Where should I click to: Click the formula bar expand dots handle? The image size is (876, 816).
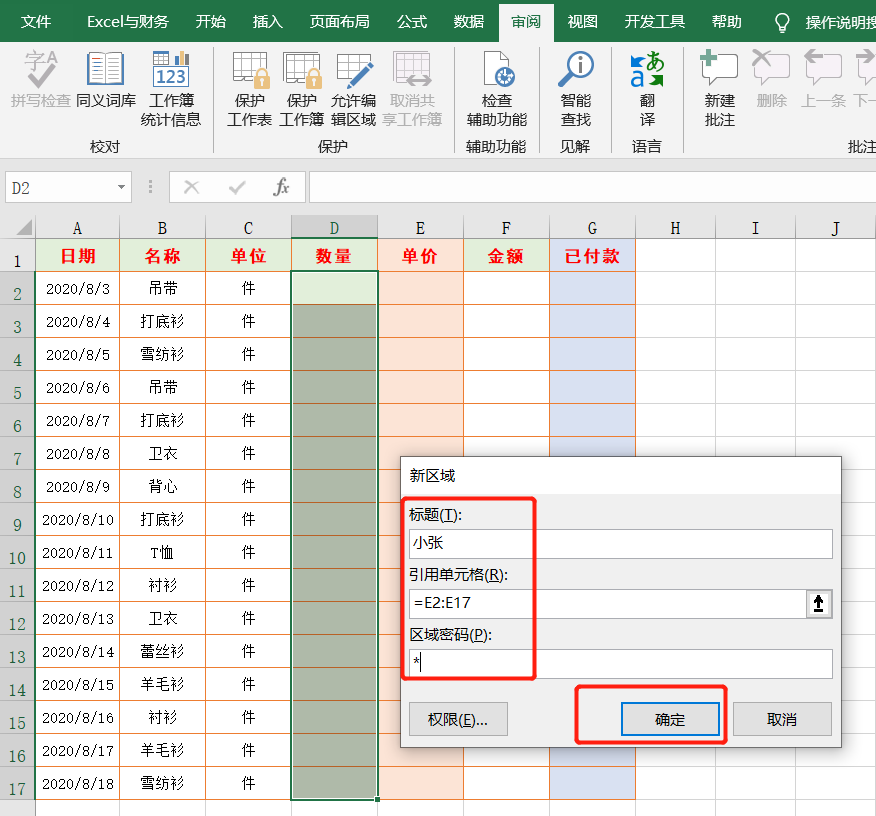[x=150, y=187]
